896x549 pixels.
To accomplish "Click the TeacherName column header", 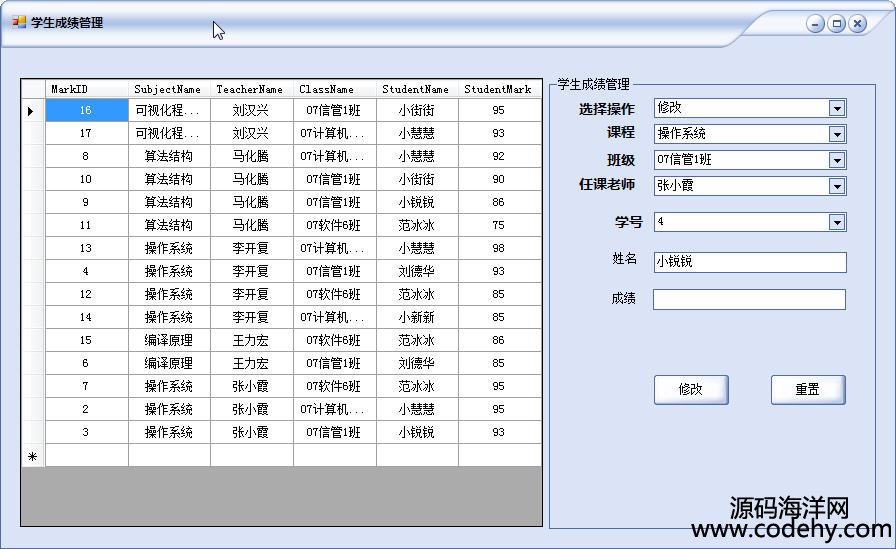I will pyautogui.click(x=250, y=89).
